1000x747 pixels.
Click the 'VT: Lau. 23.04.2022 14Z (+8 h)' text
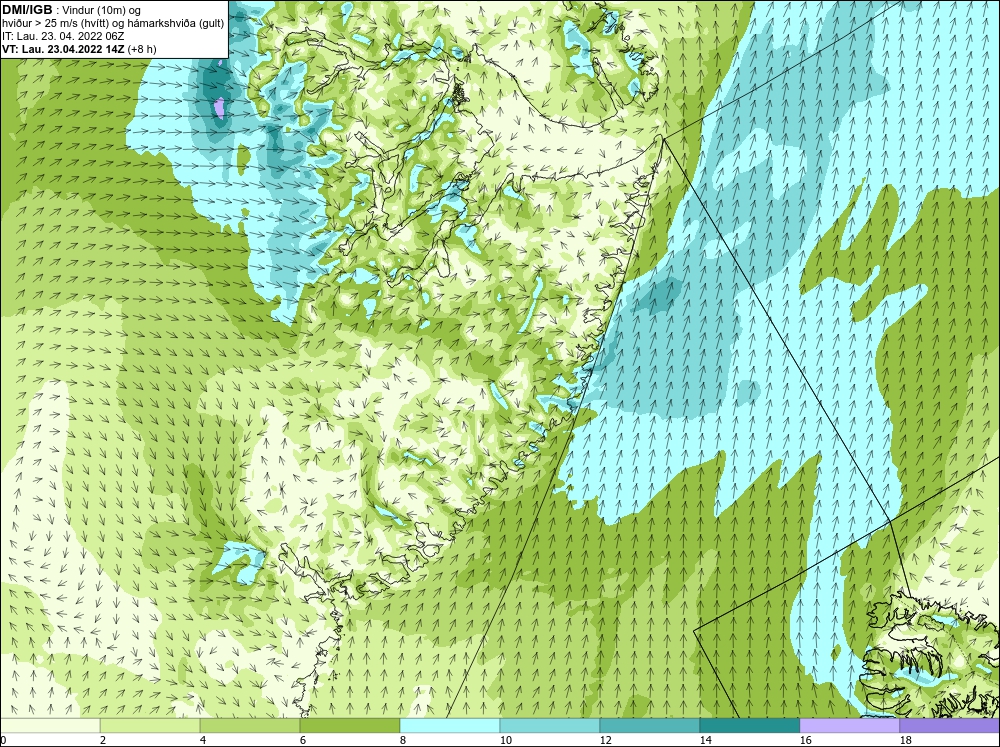click(x=80, y=49)
